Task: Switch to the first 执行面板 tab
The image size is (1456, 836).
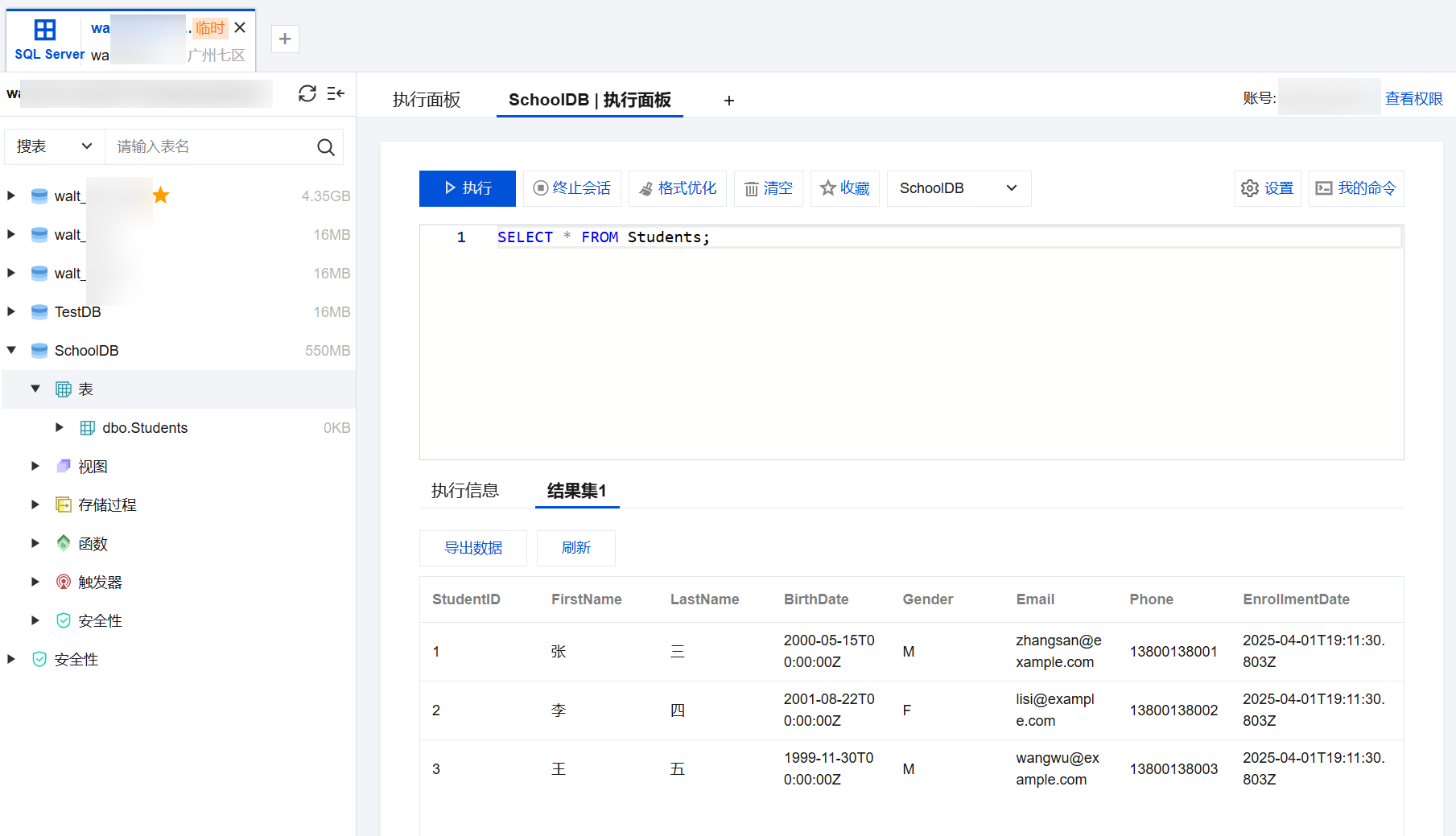Action: pyautogui.click(x=426, y=100)
